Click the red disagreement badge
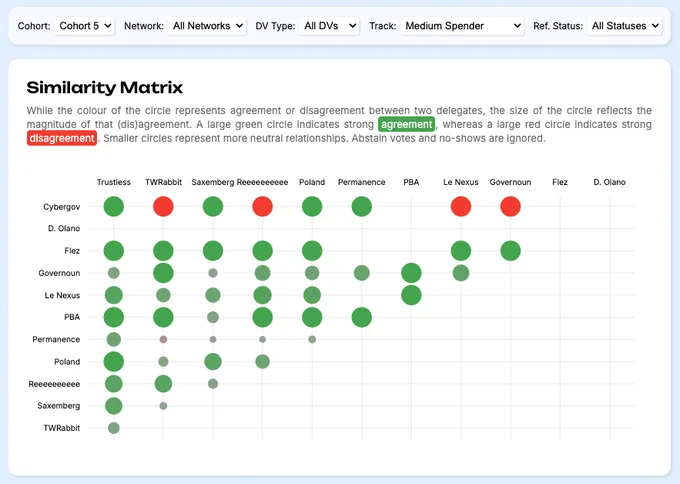 point(61,138)
